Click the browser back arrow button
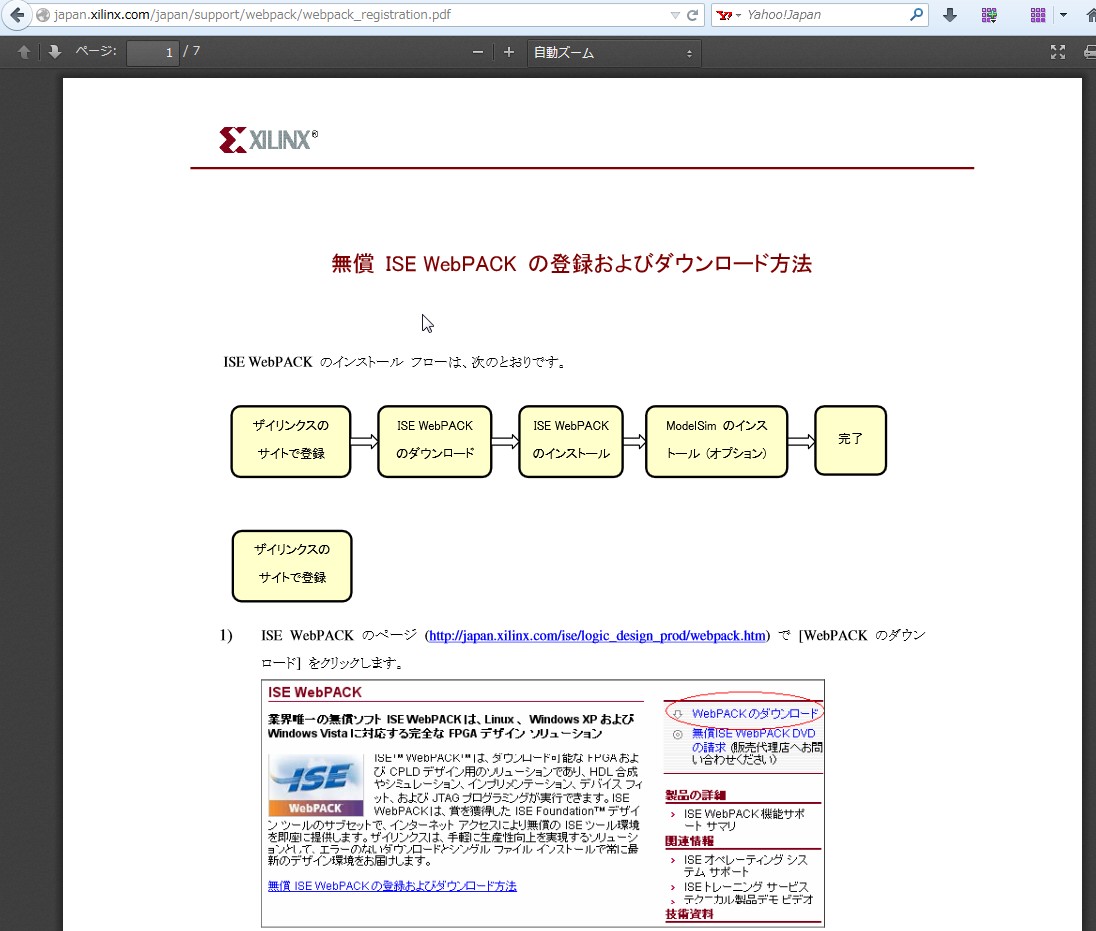 (17, 15)
